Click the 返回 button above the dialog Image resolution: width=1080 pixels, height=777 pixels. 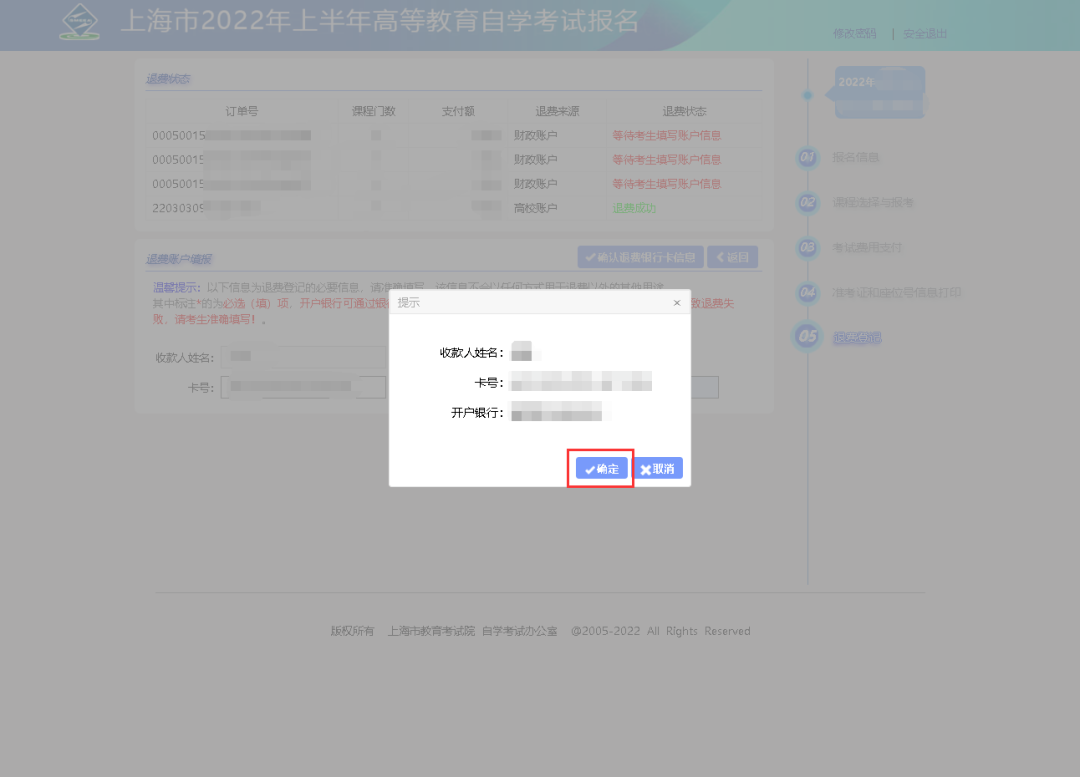click(x=732, y=257)
